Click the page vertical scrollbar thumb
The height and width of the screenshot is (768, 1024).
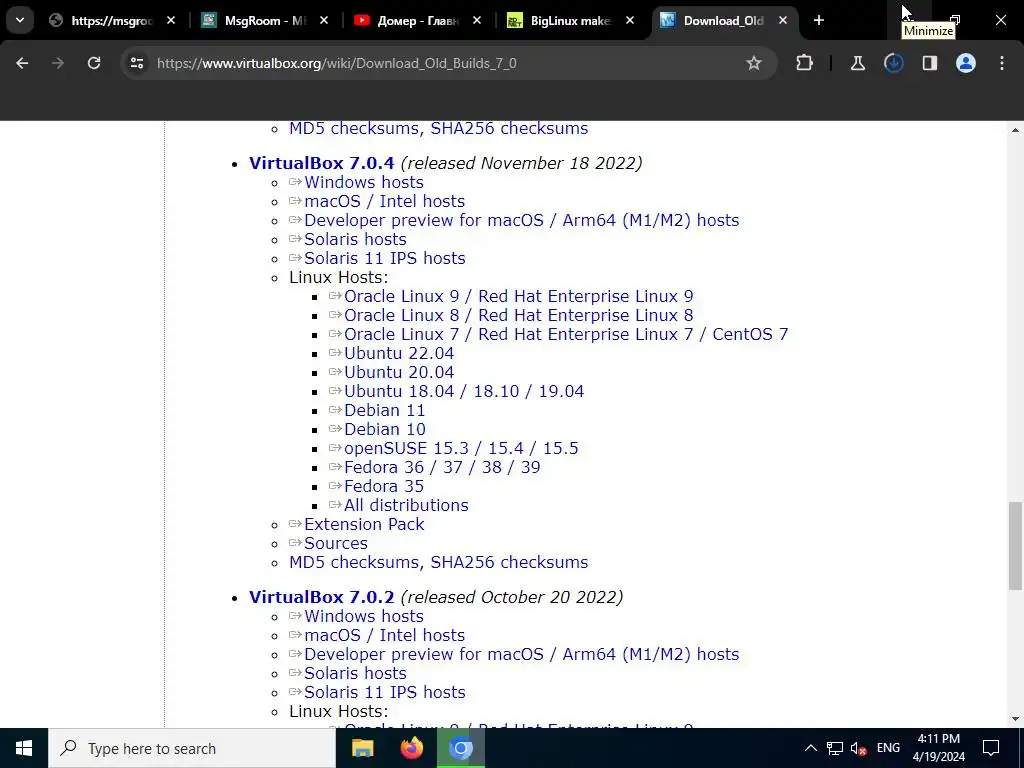point(1015,545)
